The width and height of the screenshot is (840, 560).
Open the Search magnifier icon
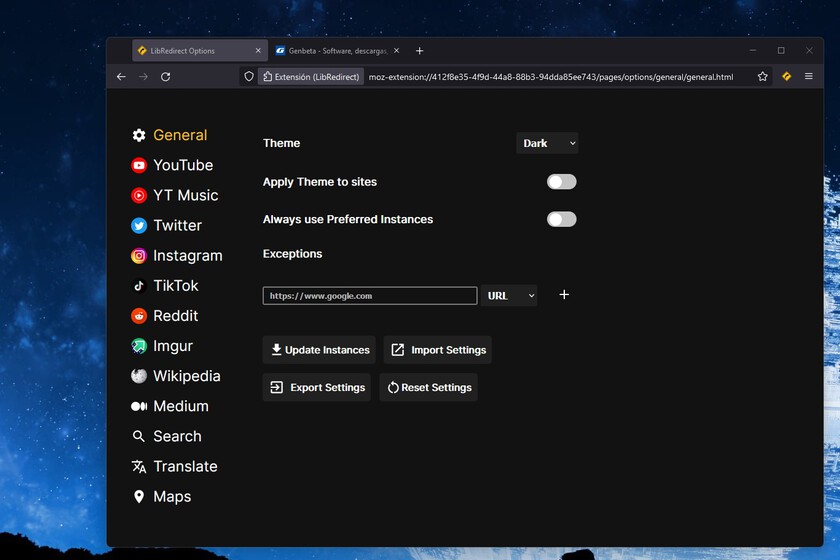[139, 436]
